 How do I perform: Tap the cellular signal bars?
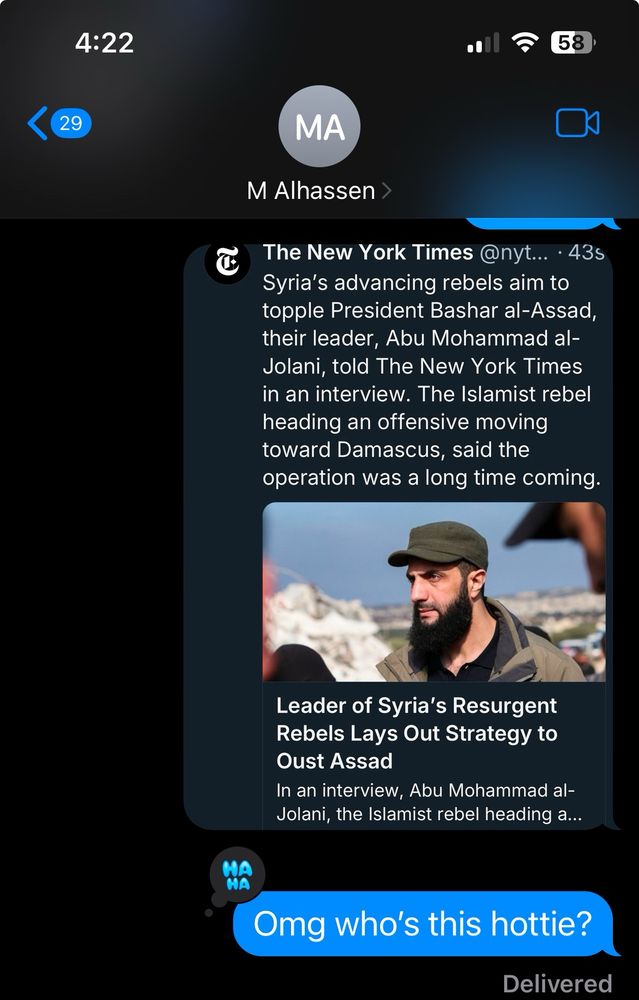click(483, 43)
